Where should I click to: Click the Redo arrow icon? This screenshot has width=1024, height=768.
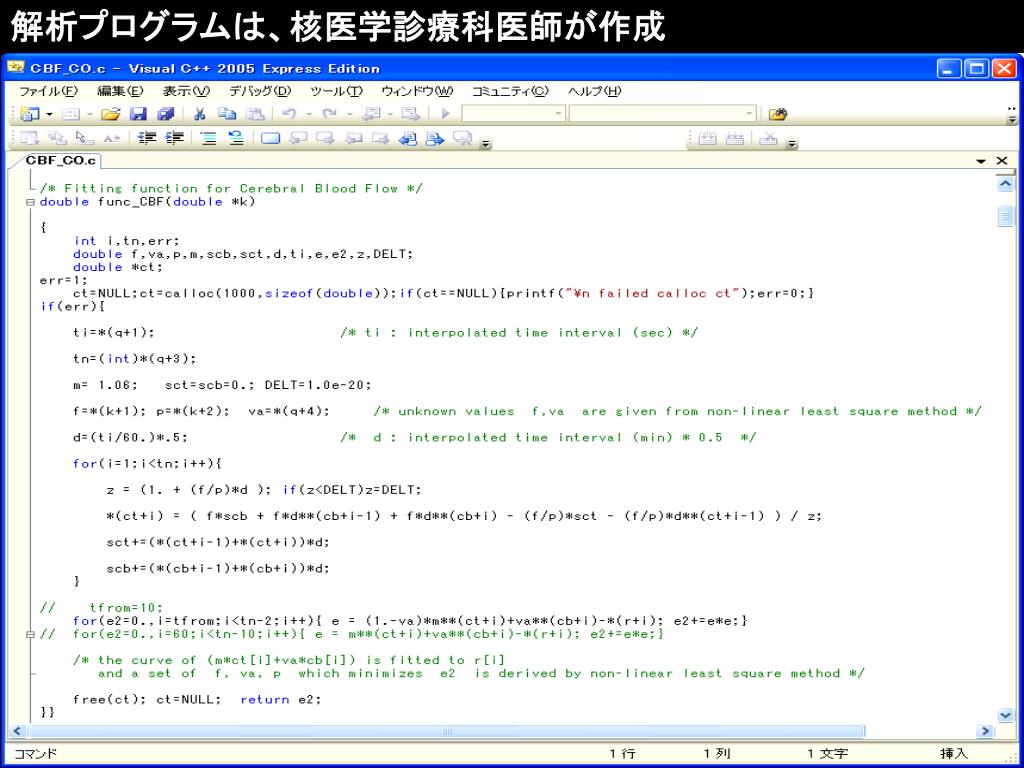pyautogui.click(x=330, y=114)
